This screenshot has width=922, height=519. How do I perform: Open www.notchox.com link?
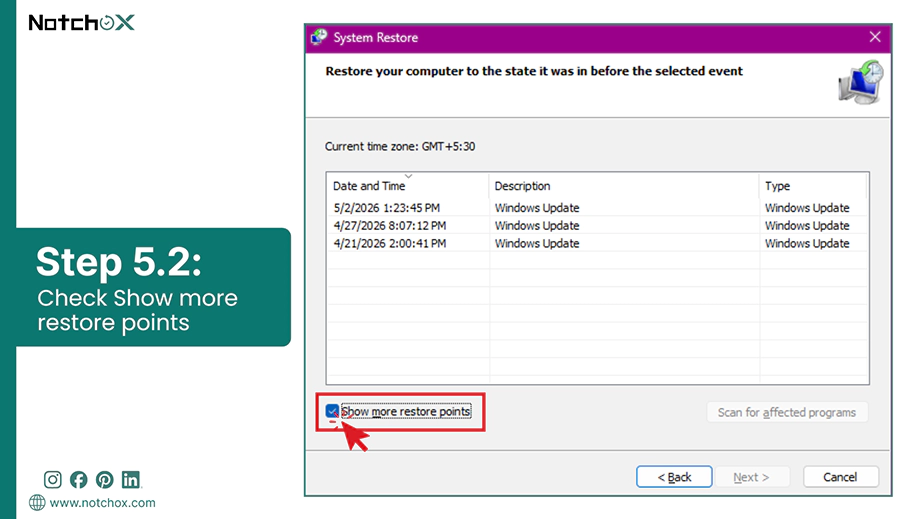(102, 503)
